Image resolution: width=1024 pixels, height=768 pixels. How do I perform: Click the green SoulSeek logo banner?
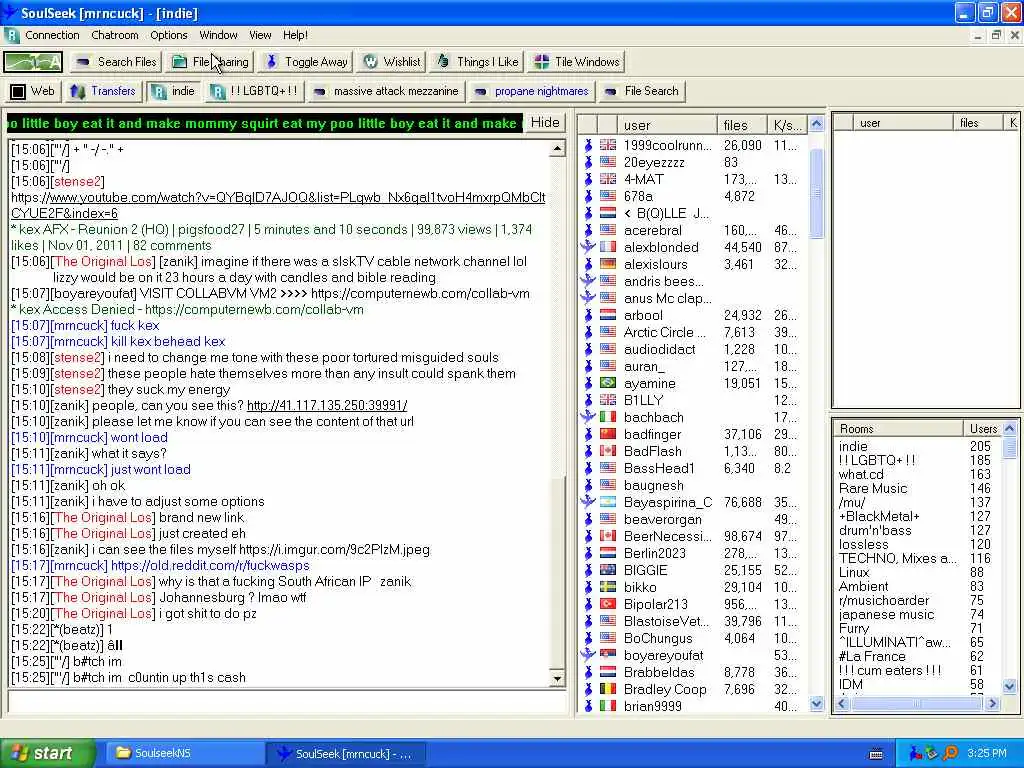(33, 62)
